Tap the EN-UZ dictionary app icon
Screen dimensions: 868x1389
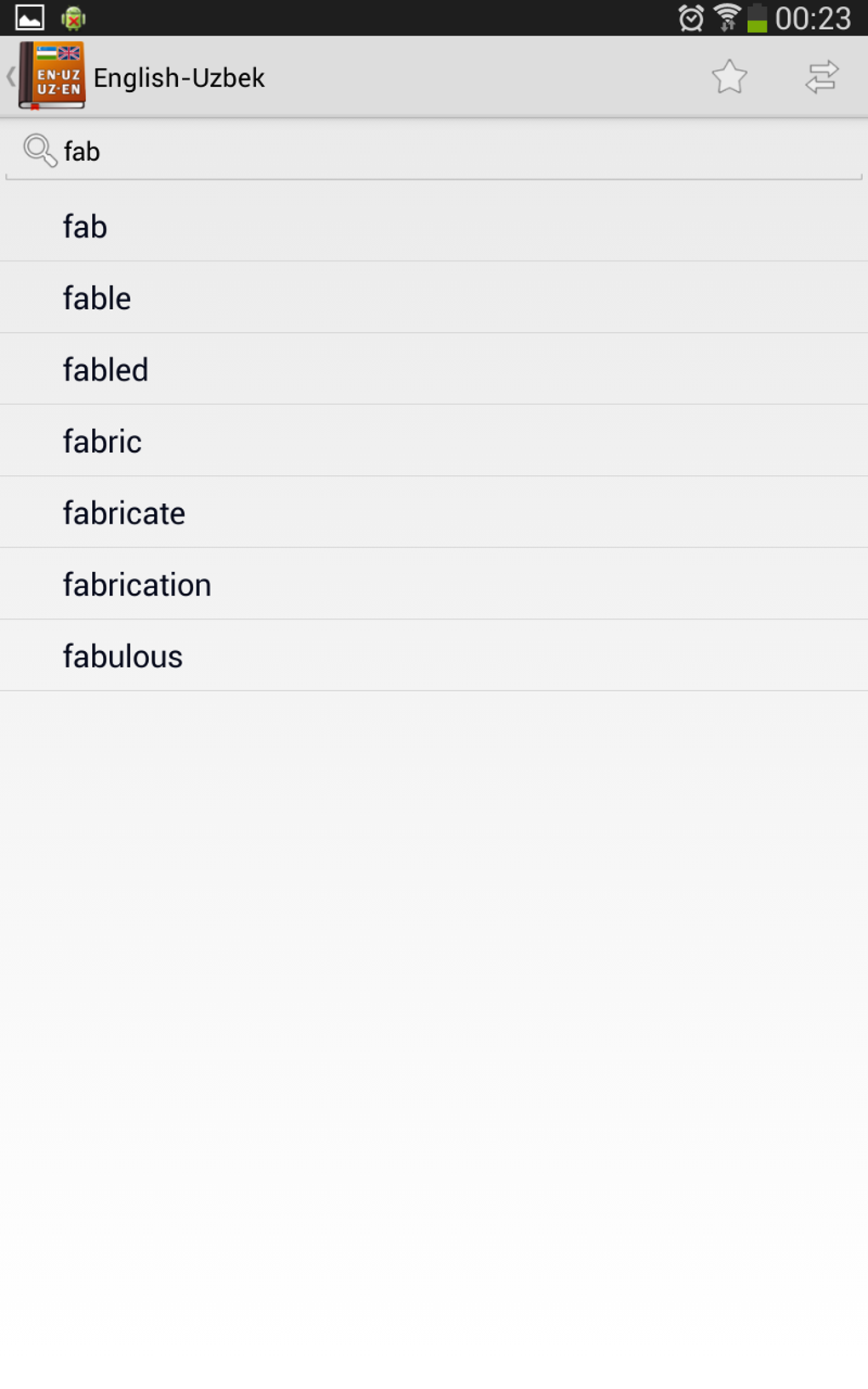[x=53, y=76]
